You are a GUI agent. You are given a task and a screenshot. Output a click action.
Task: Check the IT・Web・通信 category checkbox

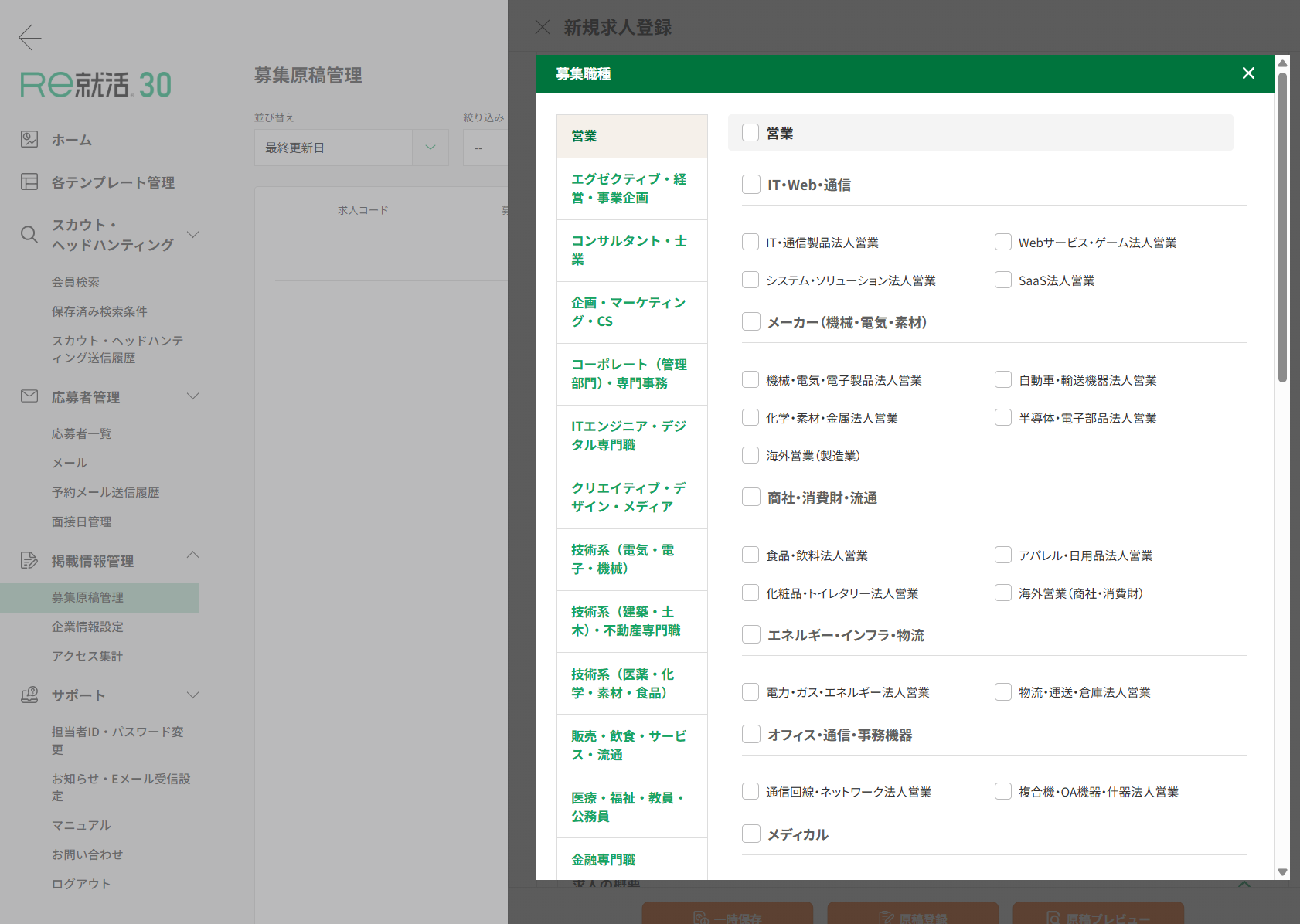click(x=751, y=184)
